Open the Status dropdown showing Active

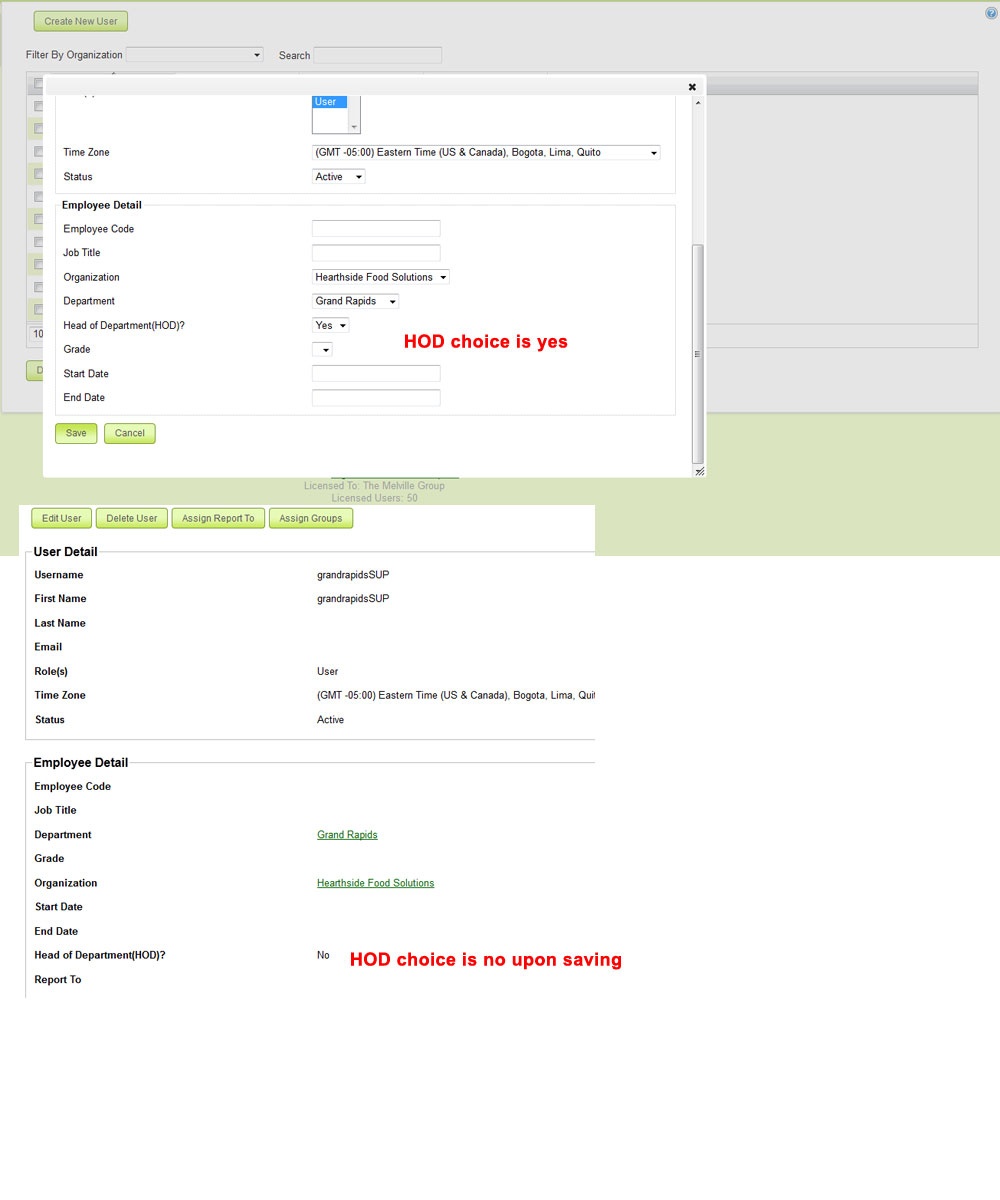click(x=339, y=177)
